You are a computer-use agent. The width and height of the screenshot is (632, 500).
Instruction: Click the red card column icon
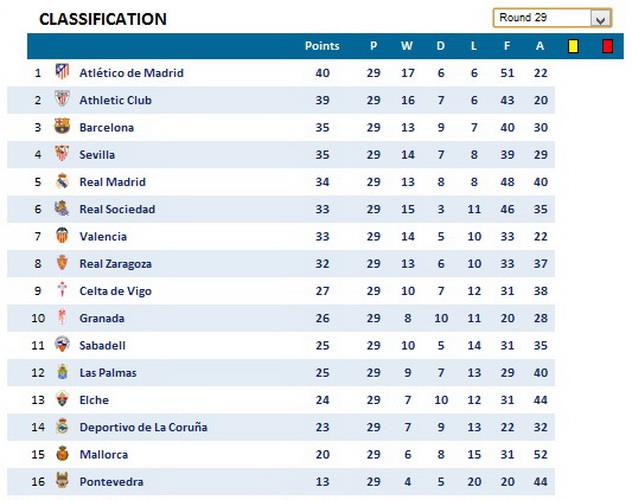[607, 45]
